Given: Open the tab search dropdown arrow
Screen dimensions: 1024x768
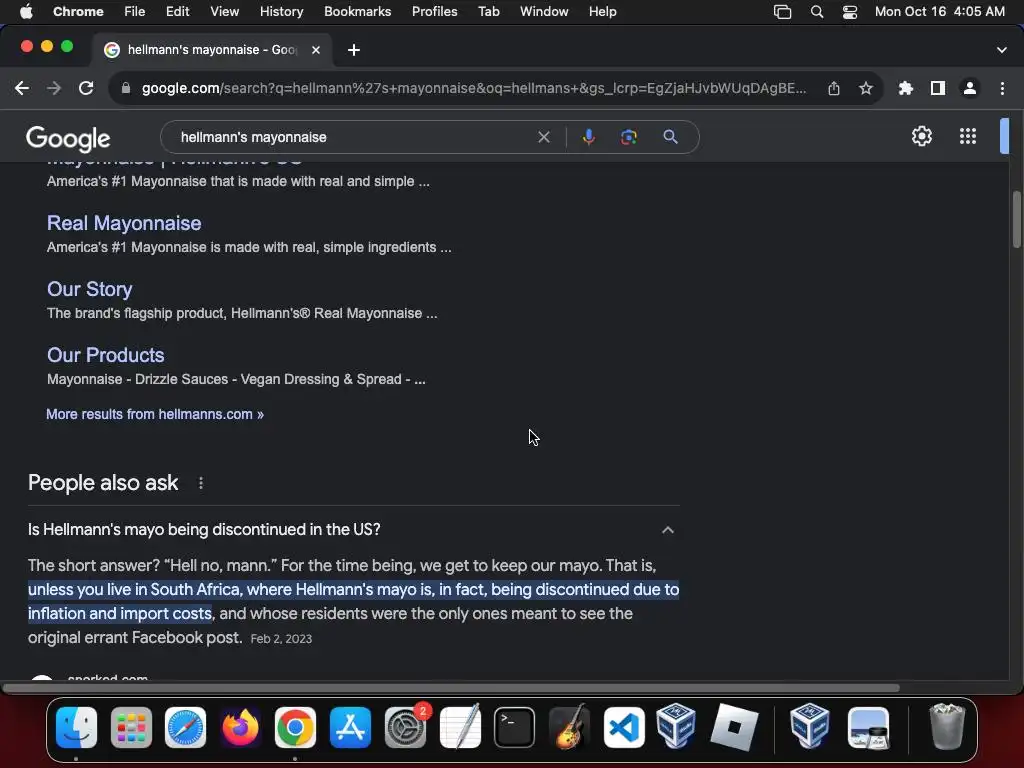Looking at the screenshot, I should click(x=1002, y=50).
